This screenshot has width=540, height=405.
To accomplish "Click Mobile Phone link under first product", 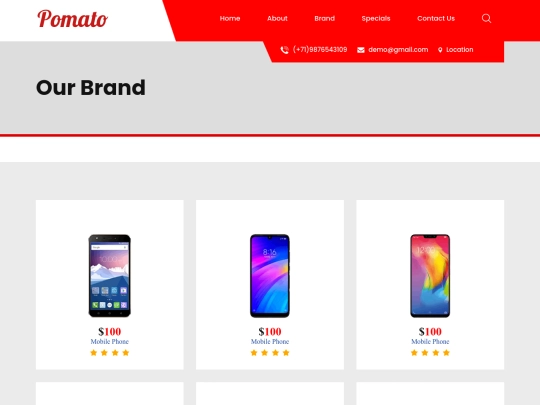I will 110,341.
